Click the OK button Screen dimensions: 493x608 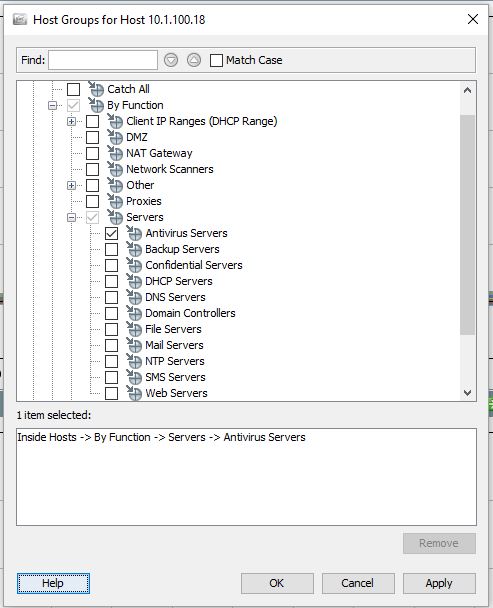[277, 583]
